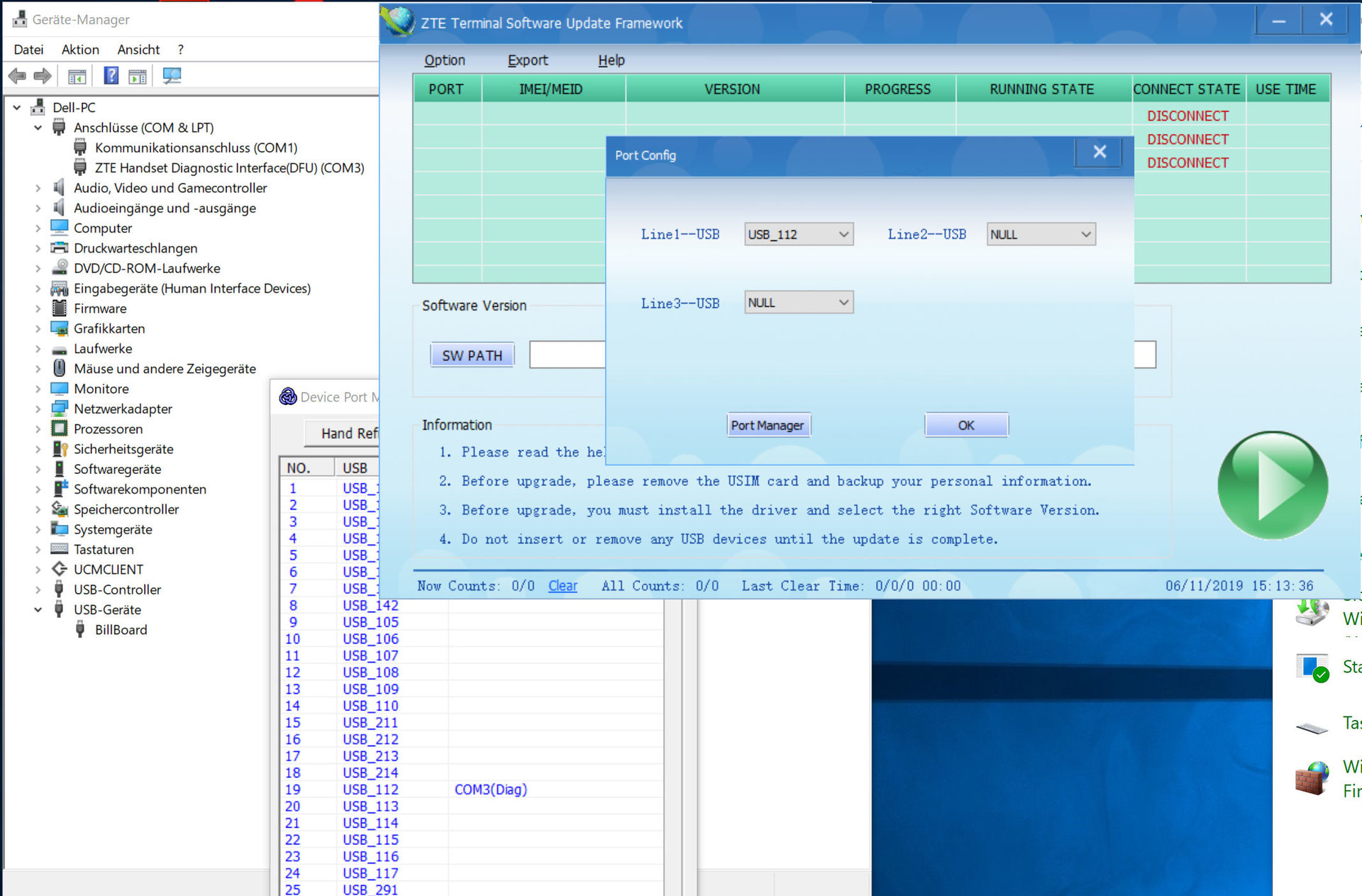1362x896 pixels.
Task: Collapse Anschlüsse (COM & LPT) node
Action: coord(38,128)
